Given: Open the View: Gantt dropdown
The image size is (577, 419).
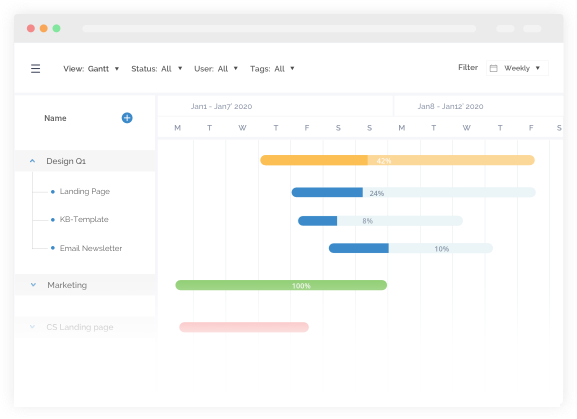Looking at the screenshot, I should [x=91, y=69].
